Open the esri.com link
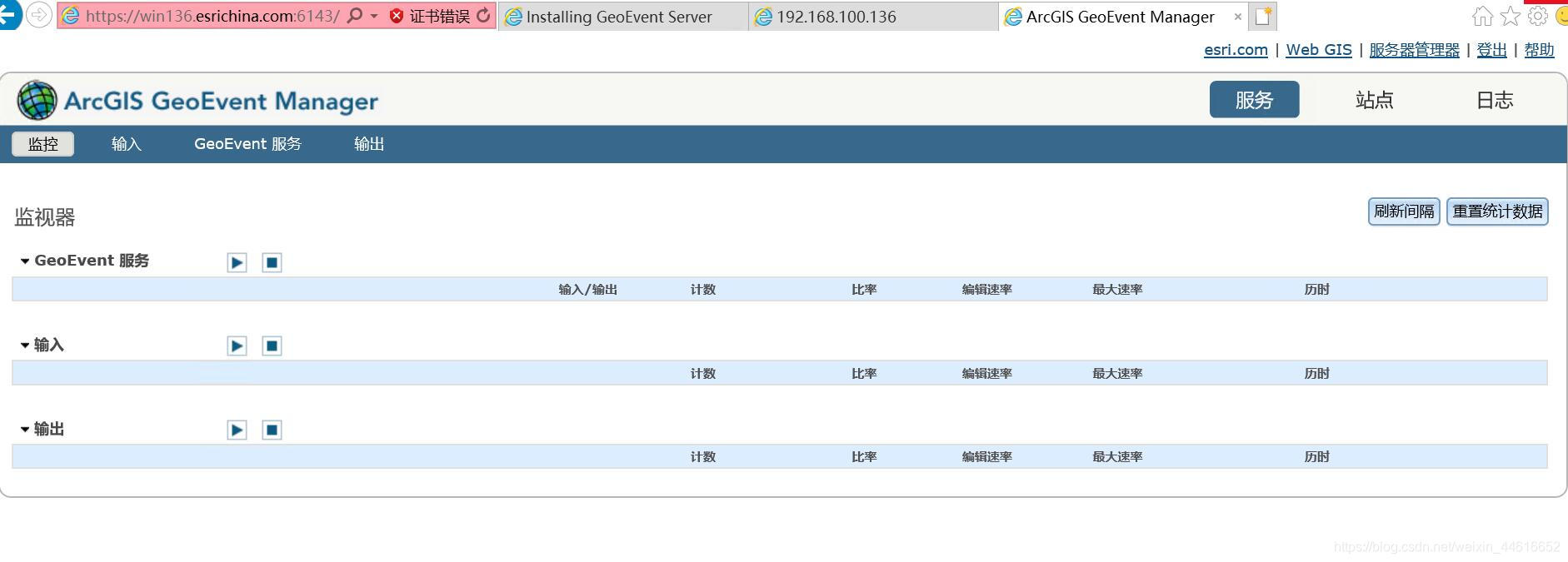1568x562 pixels. pos(1236,50)
